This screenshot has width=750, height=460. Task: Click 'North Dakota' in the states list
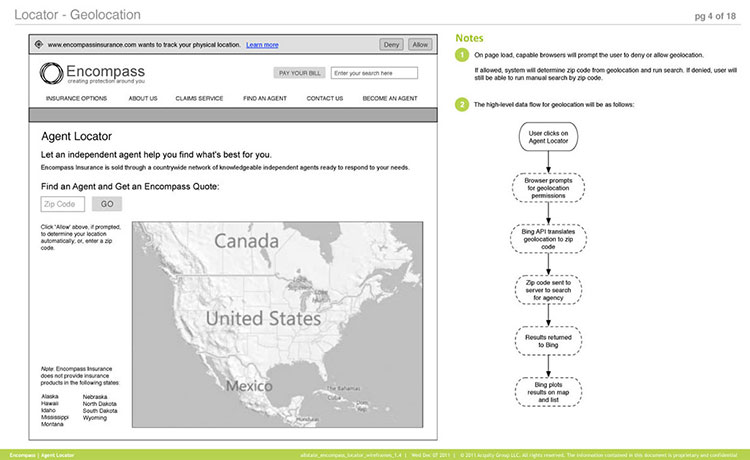(99, 404)
